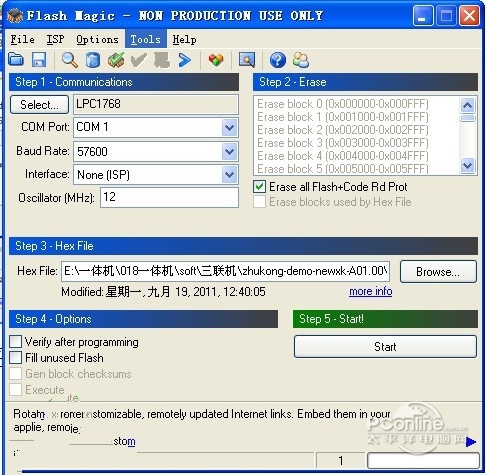Viewport: 487px width, 475px height.
Task: Minimize the Flash Magic window
Action: (423, 16)
